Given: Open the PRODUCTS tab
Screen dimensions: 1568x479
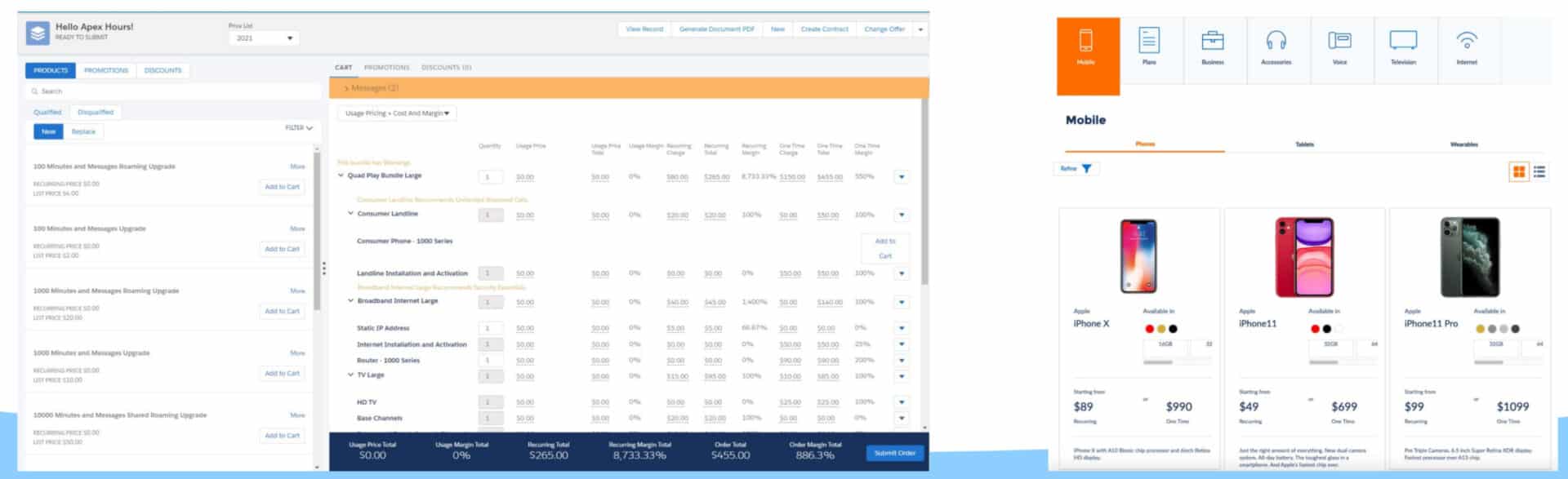Looking at the screenshot, I should coord(51,71).
